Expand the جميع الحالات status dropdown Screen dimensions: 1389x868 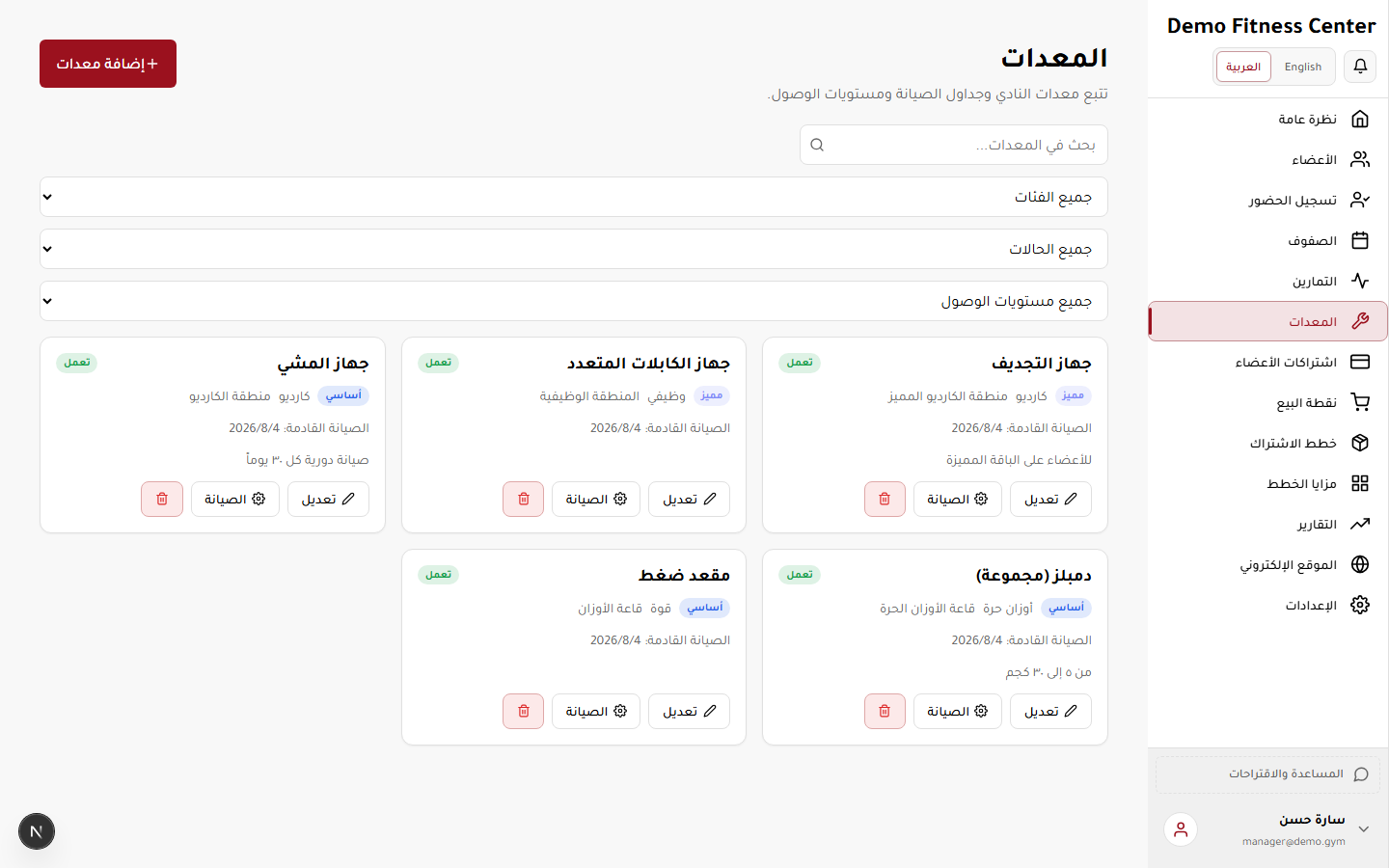[574, 249]
